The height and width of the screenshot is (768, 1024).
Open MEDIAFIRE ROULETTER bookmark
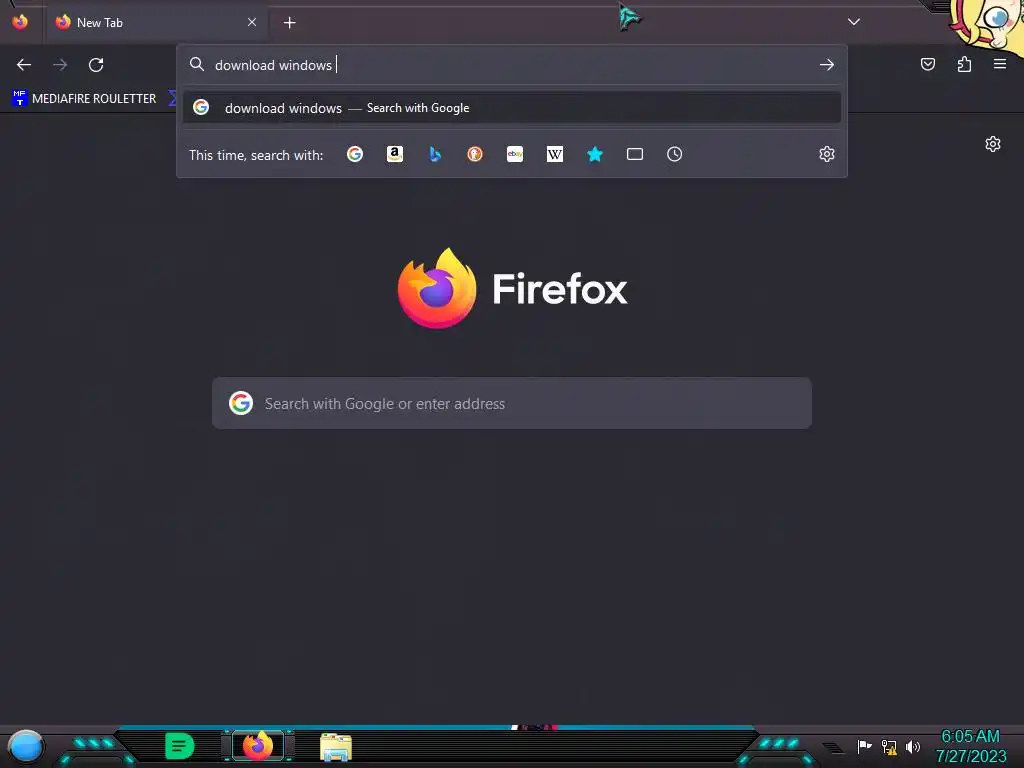84,99
